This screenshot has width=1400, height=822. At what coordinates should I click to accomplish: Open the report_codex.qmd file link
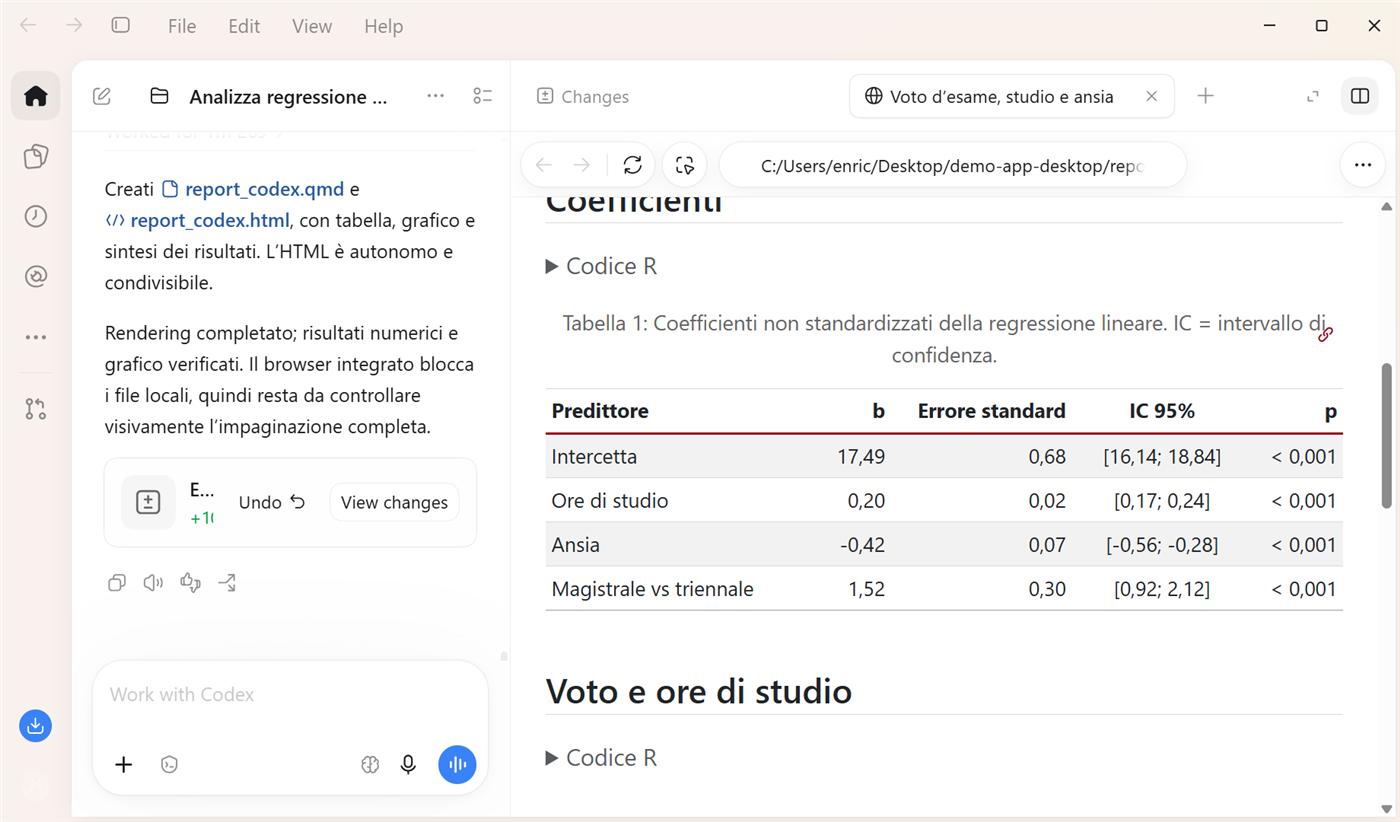click(x=253, y=189)
